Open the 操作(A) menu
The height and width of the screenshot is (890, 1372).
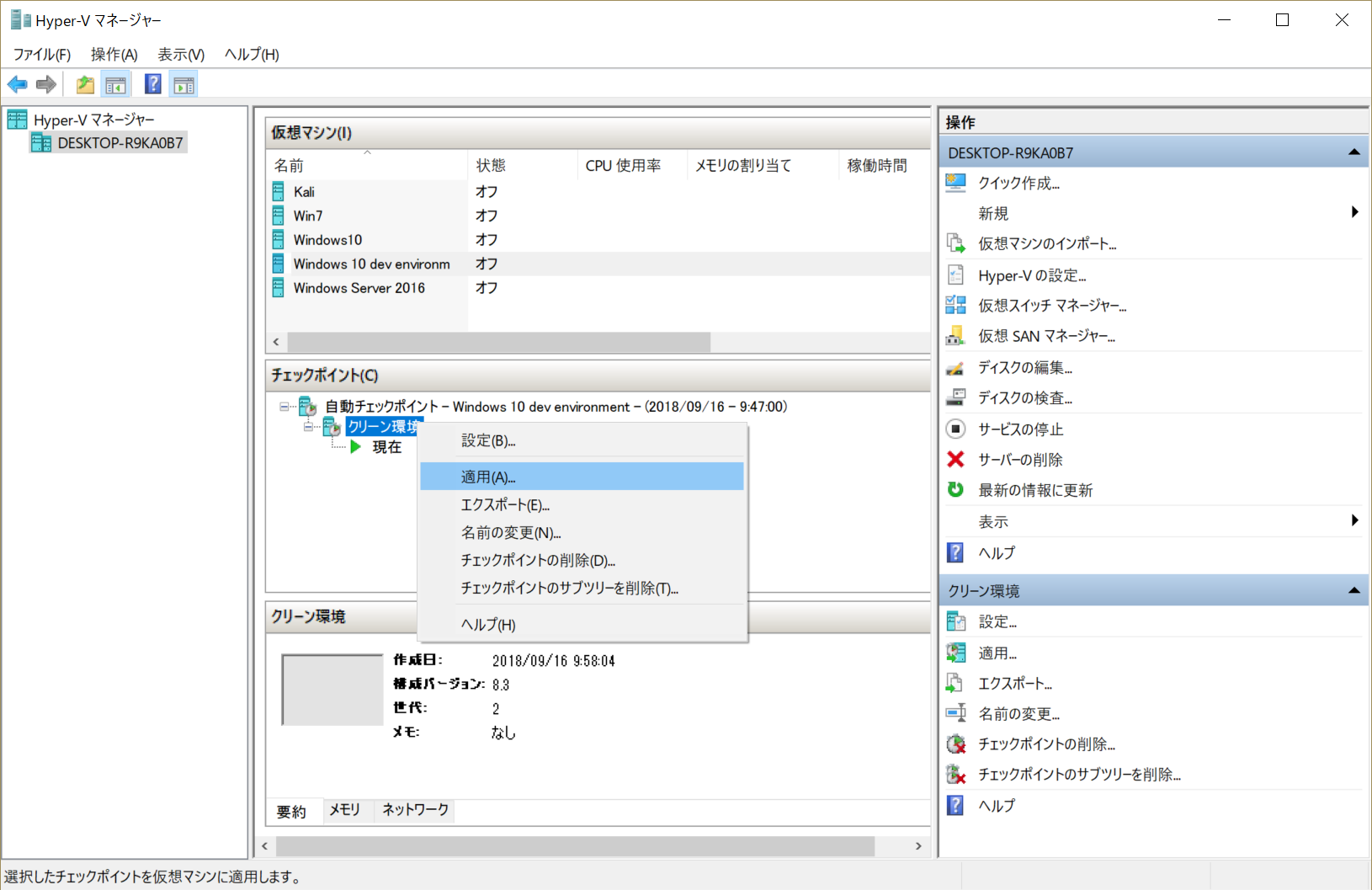(x=114, y=55)
